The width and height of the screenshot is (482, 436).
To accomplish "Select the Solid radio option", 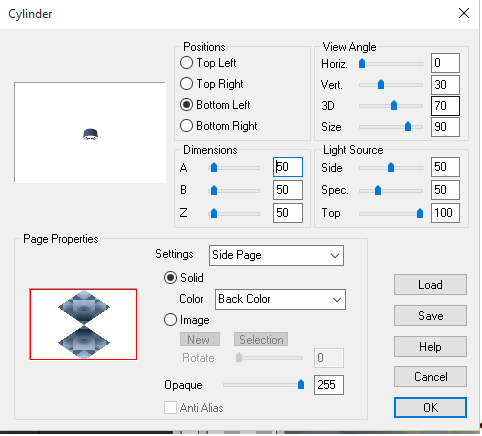I will point(170,277).
